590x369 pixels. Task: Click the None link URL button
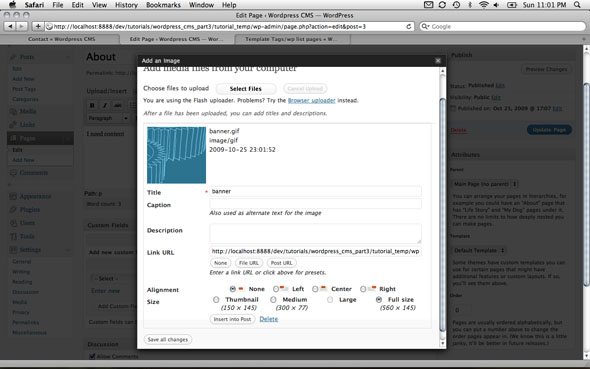(x=220, y=263)
